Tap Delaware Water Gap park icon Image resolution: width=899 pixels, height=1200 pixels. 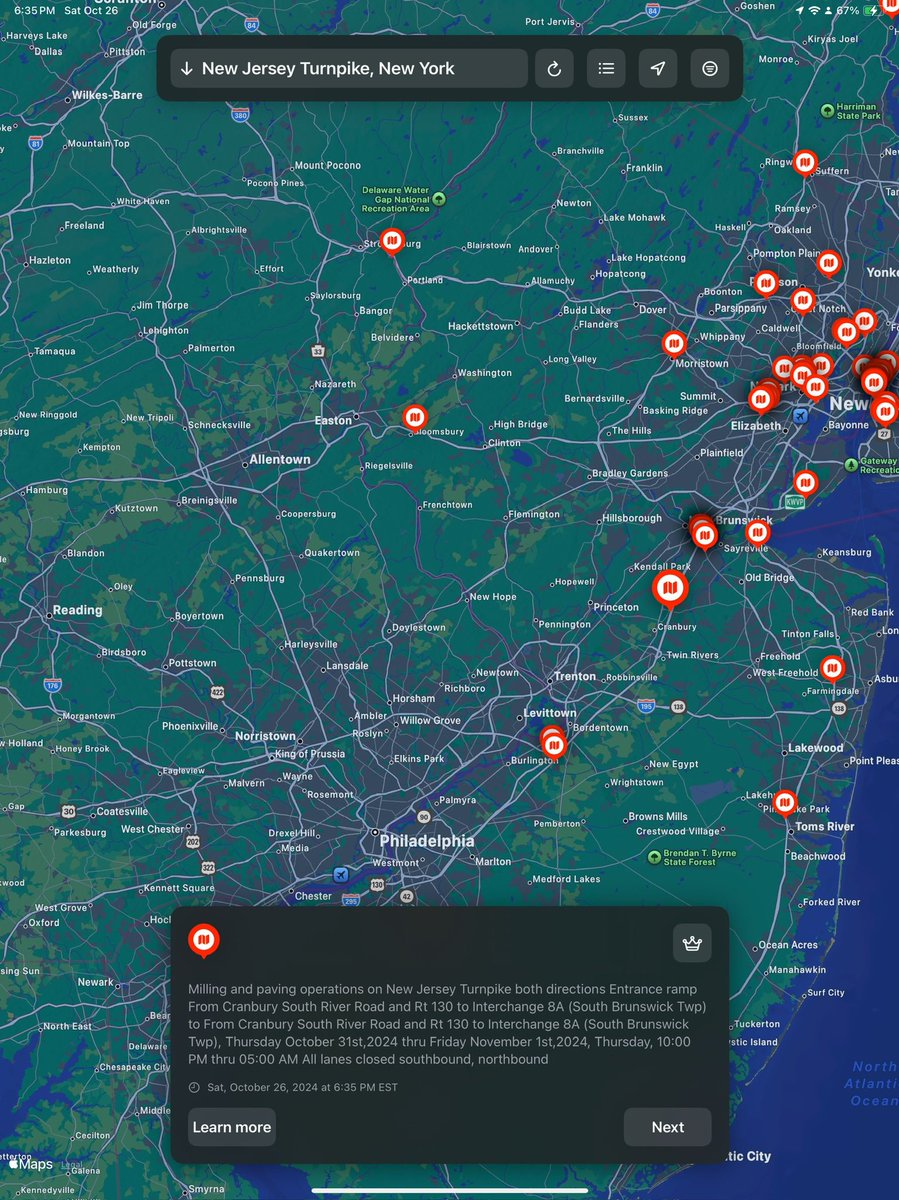(438, 199)
